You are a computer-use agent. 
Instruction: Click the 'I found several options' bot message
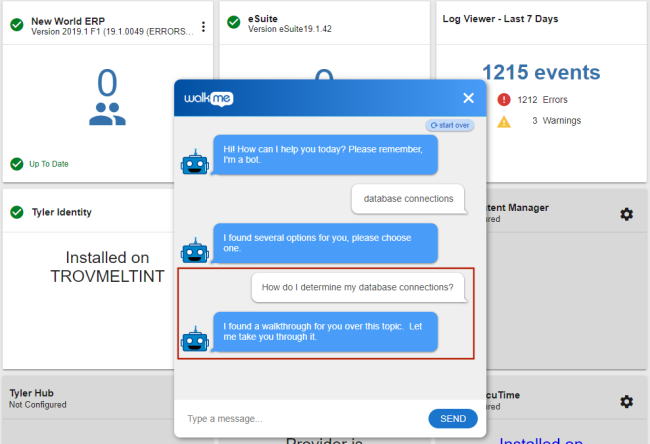pos(325,243)
